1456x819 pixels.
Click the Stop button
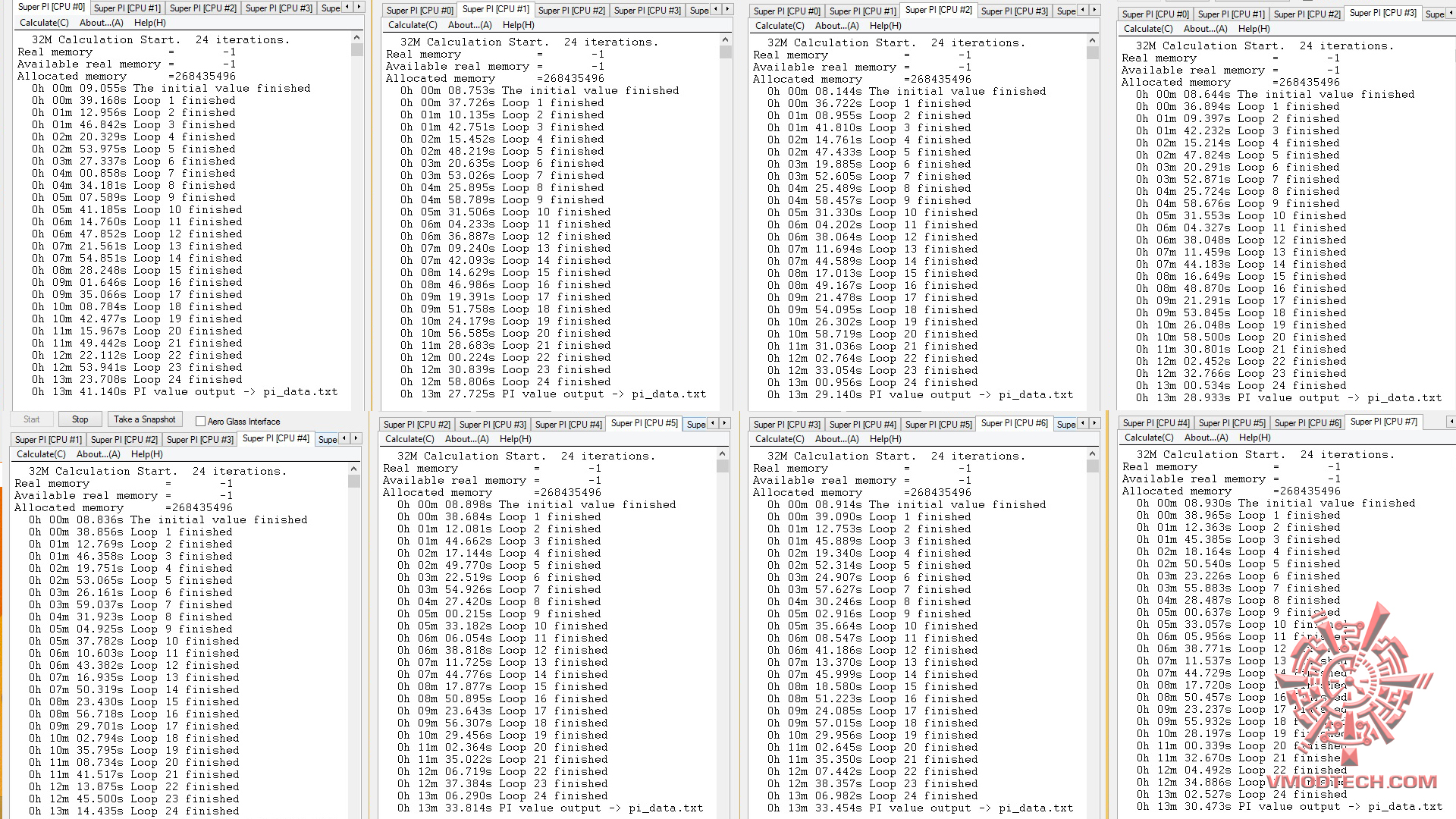(80, 419)
